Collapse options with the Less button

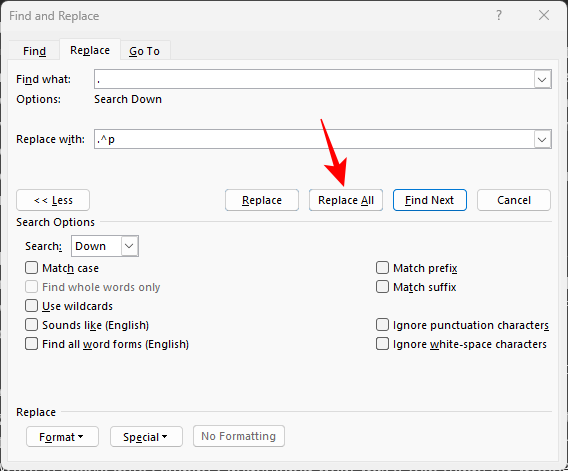click(x=53, y=200)
